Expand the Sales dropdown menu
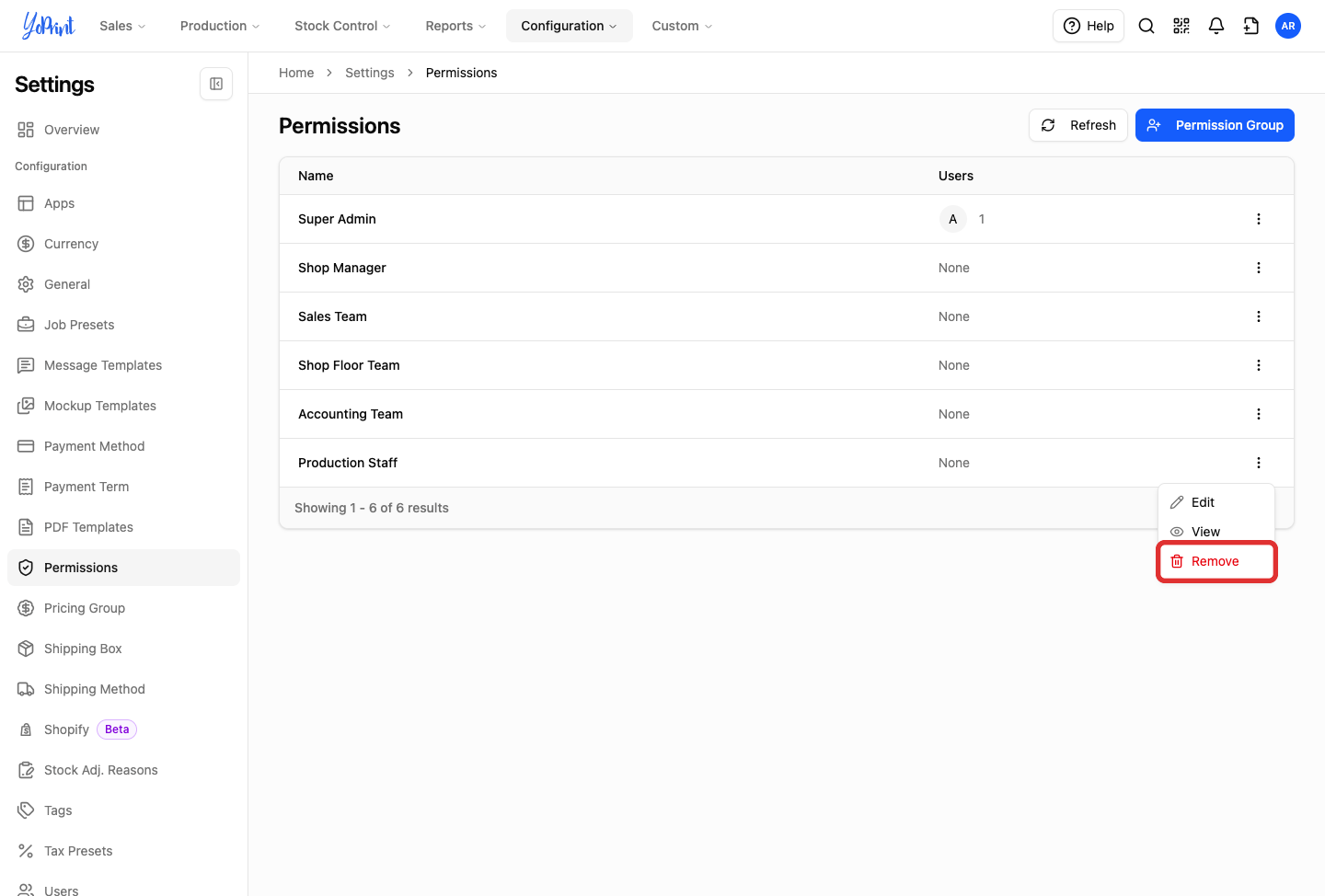1325x896 pixels. [122, 26]
